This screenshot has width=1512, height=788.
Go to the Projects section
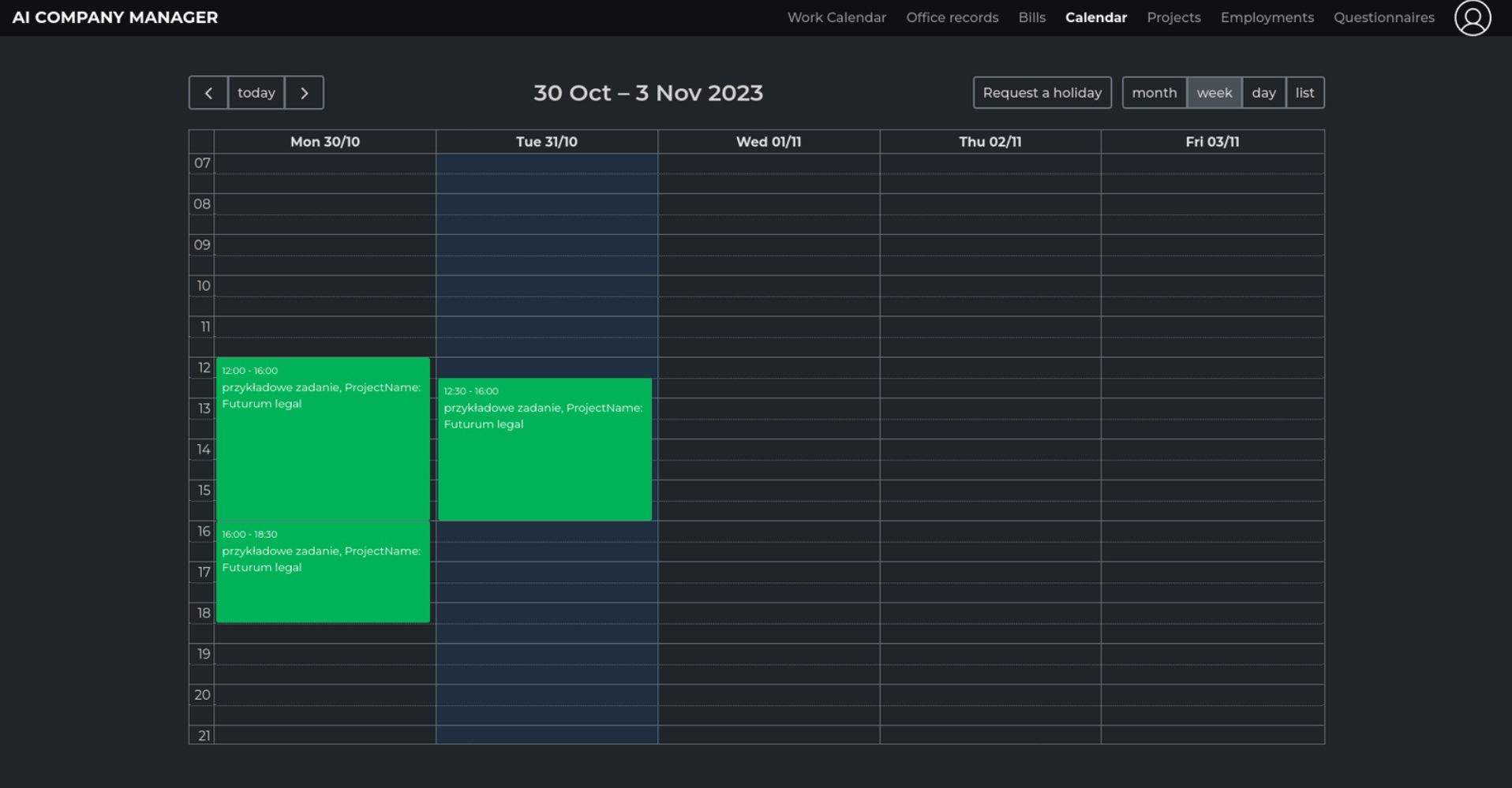point(1173,17)
